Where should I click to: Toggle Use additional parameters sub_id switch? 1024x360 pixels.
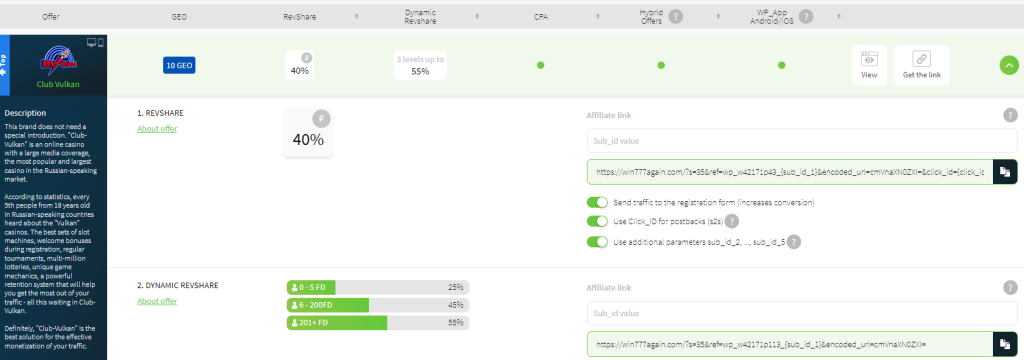[x=598, y=242]
